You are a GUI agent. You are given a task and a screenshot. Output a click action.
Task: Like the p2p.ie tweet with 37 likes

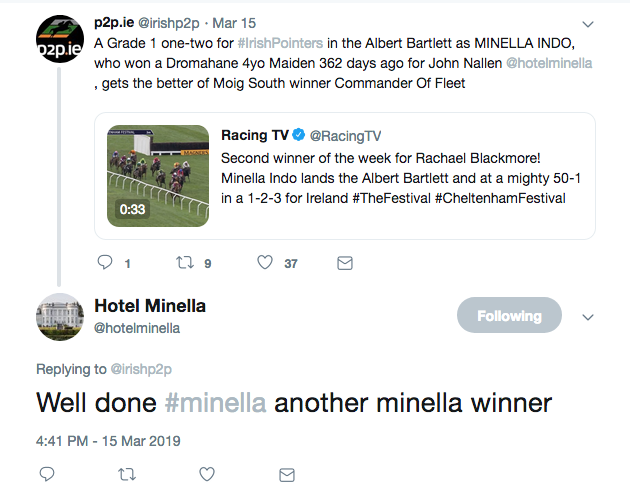[265, 263]
